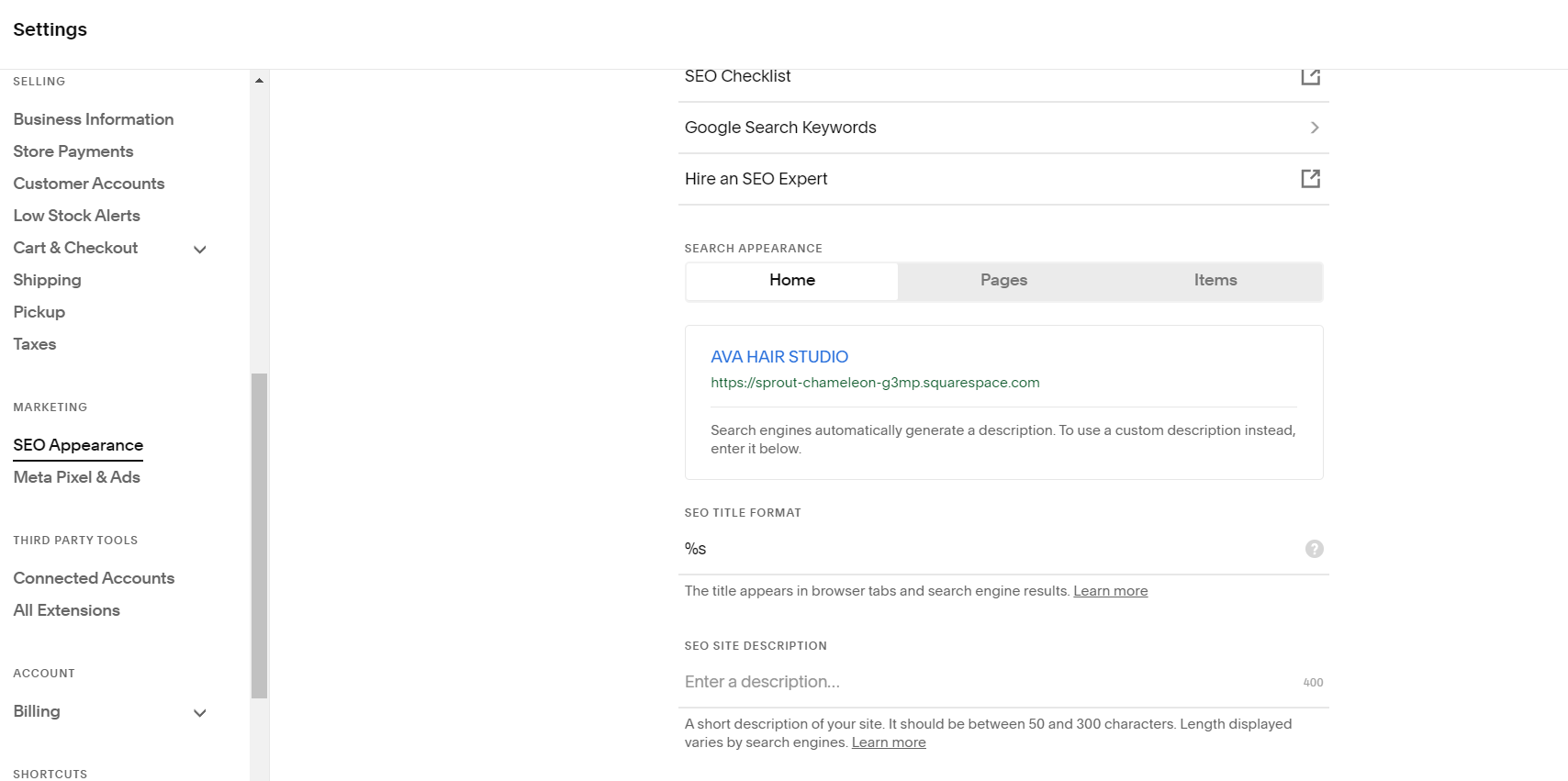Screen dimensions: 1568x781
Task: Select Billing menu item
Action: point(37,711)
